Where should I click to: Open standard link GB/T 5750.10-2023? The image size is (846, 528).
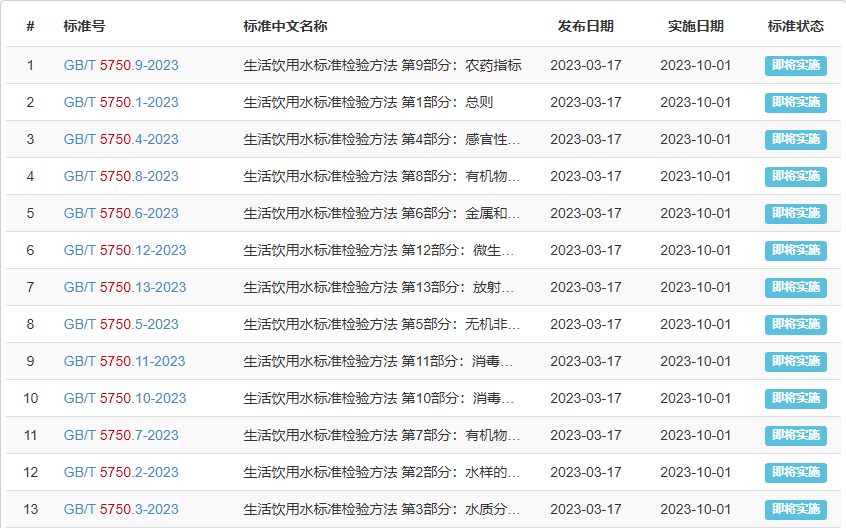point(125,399)
